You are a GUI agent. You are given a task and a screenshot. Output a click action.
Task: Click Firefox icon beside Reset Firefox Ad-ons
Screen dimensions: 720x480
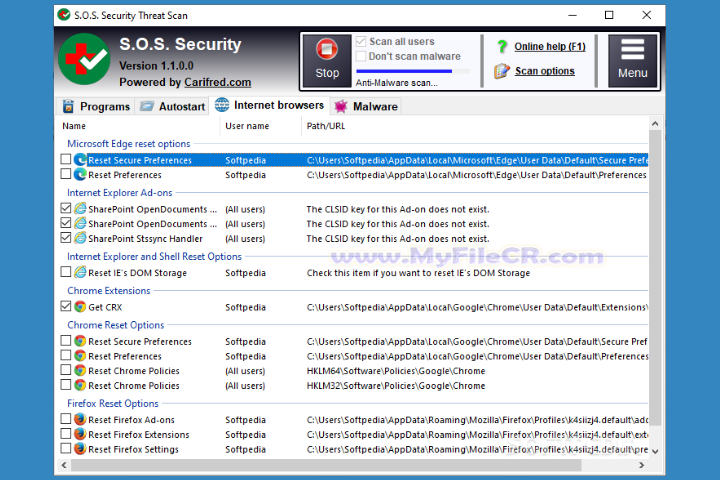80,419
